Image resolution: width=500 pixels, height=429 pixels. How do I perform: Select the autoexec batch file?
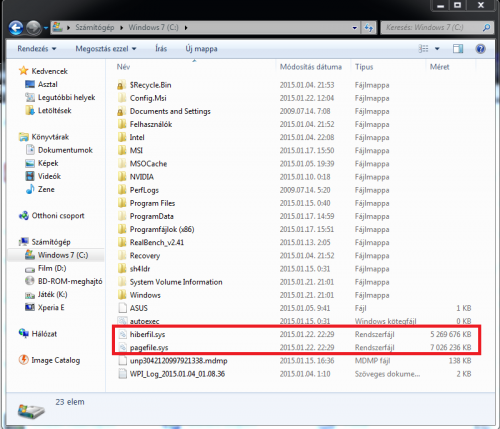pyautogui.click(x=144, y=321)
